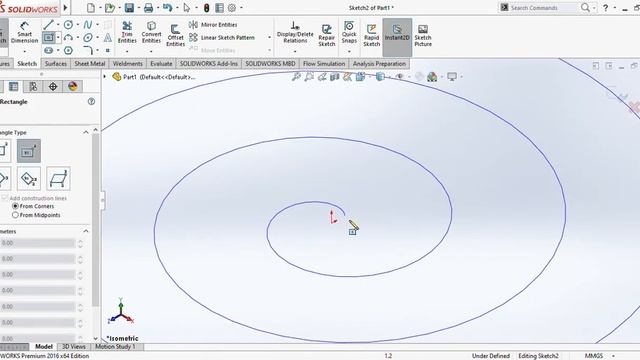
Task: Open the Smart Dimension dropdown arrow
Action: (24, 51)
